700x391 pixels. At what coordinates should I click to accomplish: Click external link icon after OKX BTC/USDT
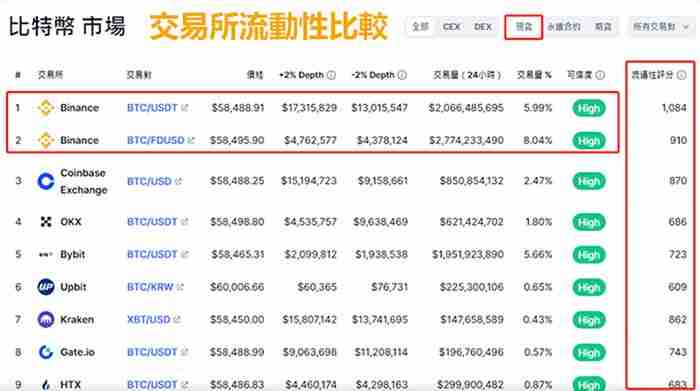(x=184, y=222)
